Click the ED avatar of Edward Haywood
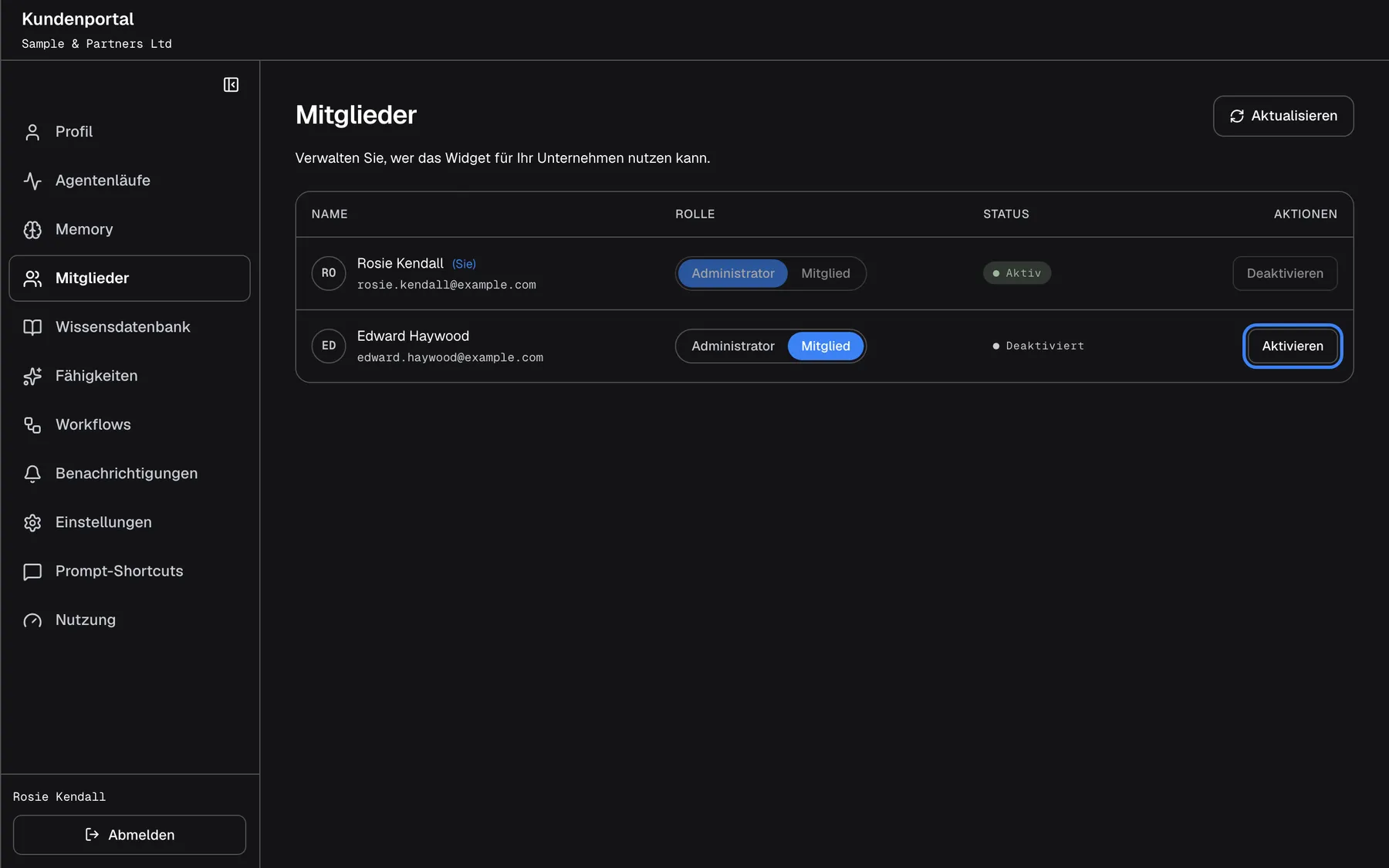 (x=329, y=346)
